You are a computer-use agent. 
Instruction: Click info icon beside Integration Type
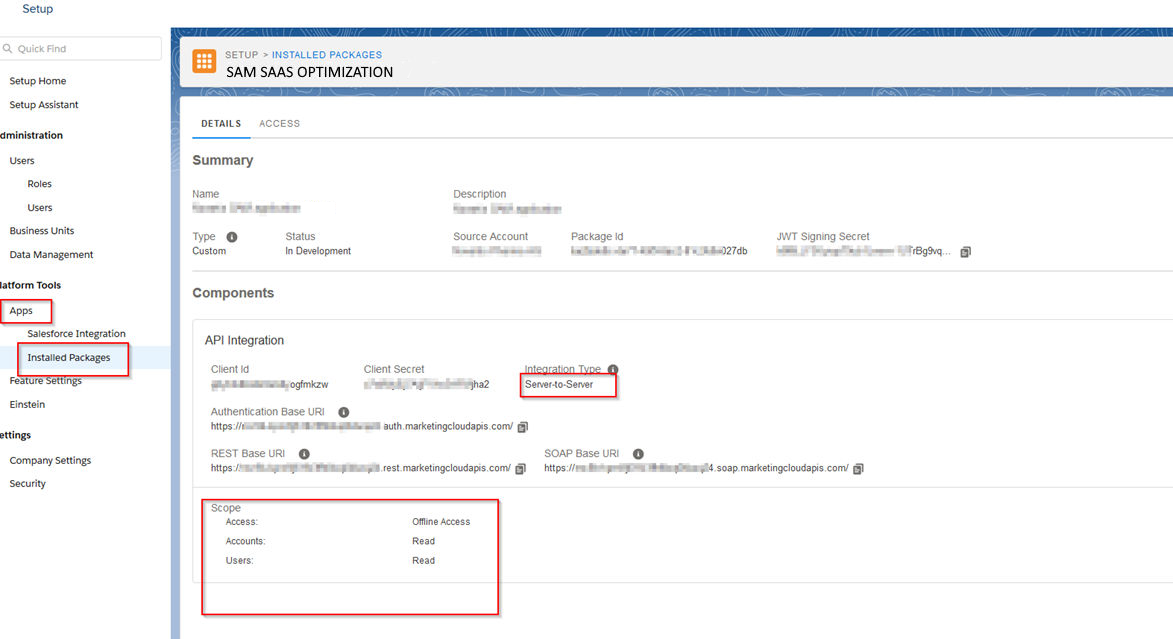point(613,370)
